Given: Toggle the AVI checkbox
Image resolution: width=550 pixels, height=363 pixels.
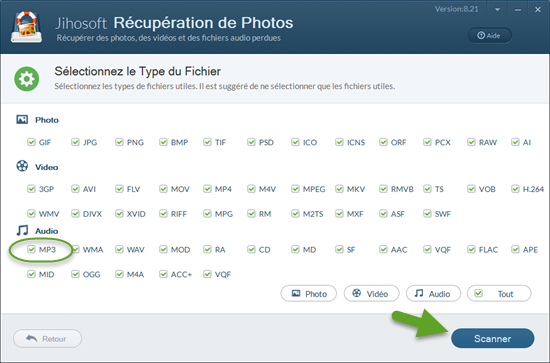Looking at the screenshot, I should point(75,189).
